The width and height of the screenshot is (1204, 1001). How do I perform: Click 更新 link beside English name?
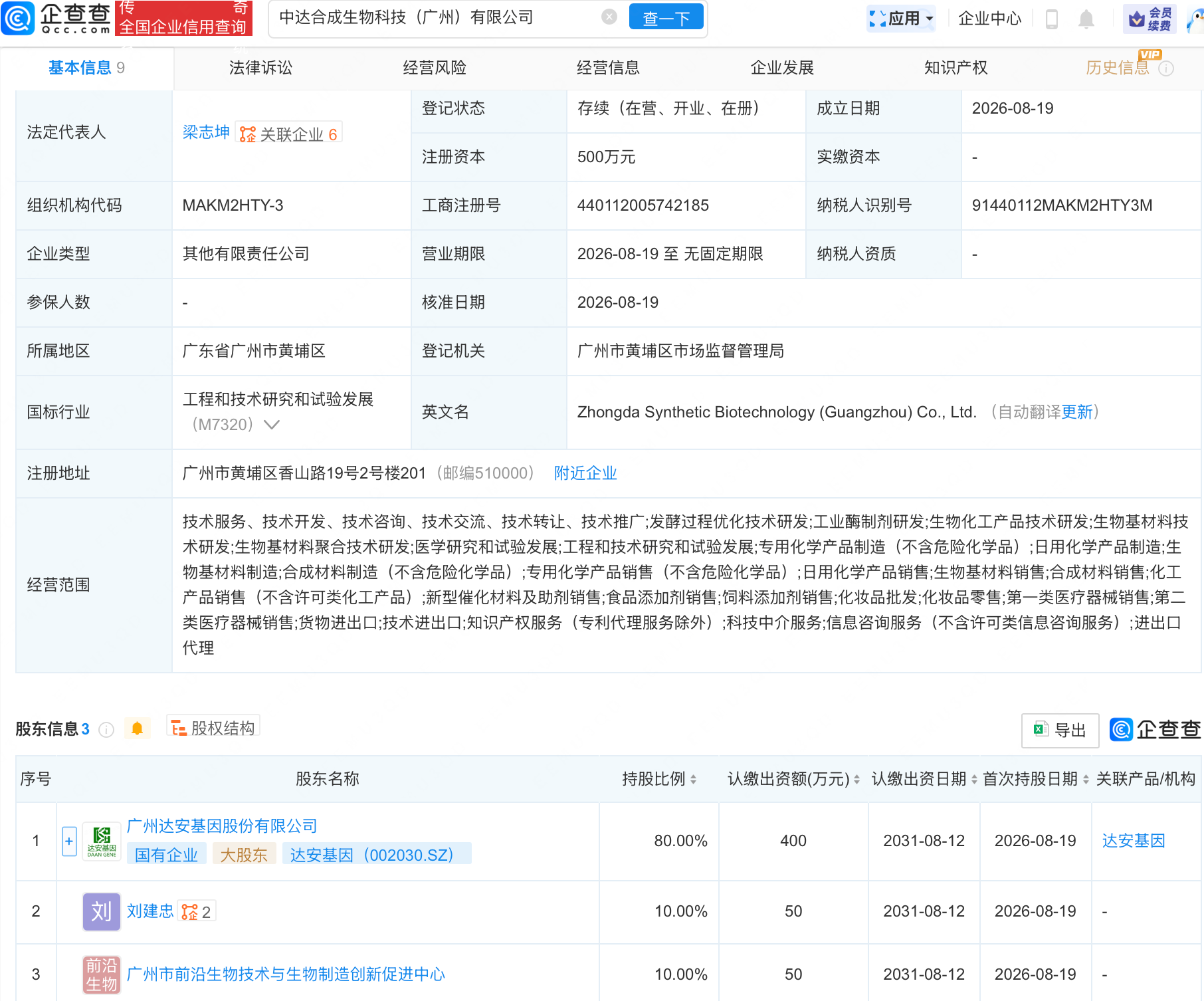pyautogui.click(x=1077, y=412)
